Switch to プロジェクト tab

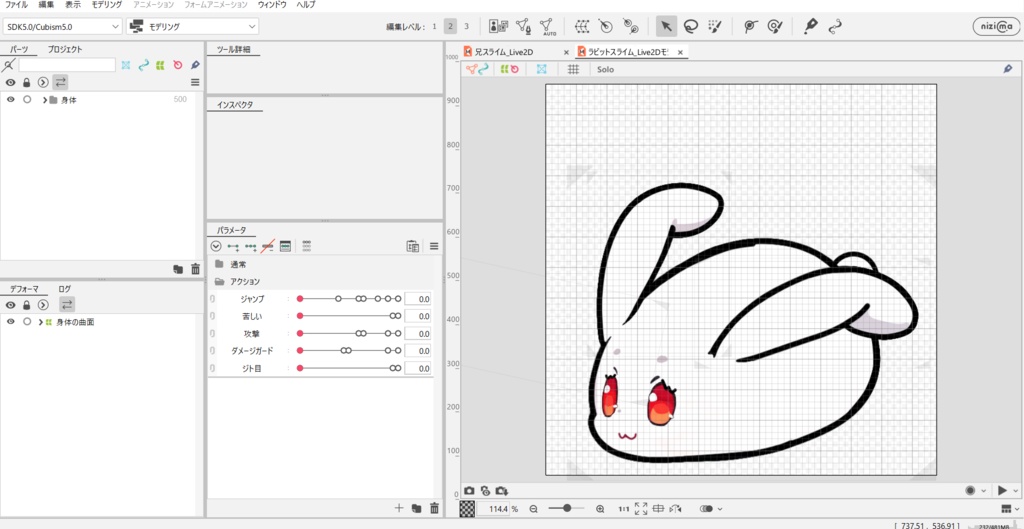pyautogui.click(x=65, y=50)
